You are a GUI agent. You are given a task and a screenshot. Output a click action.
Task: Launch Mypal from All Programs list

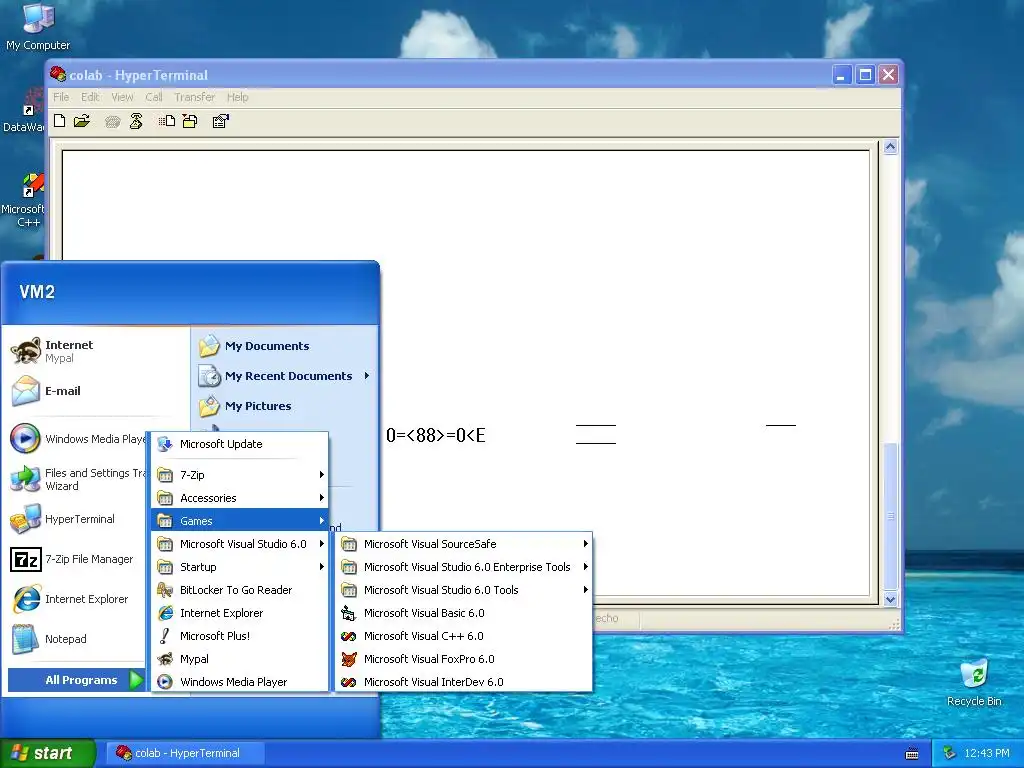240,659
